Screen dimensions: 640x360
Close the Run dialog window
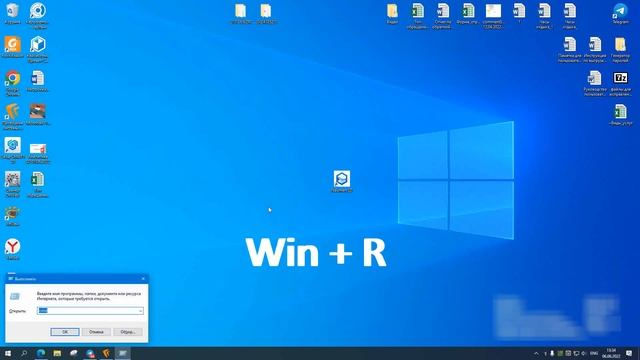143,279
